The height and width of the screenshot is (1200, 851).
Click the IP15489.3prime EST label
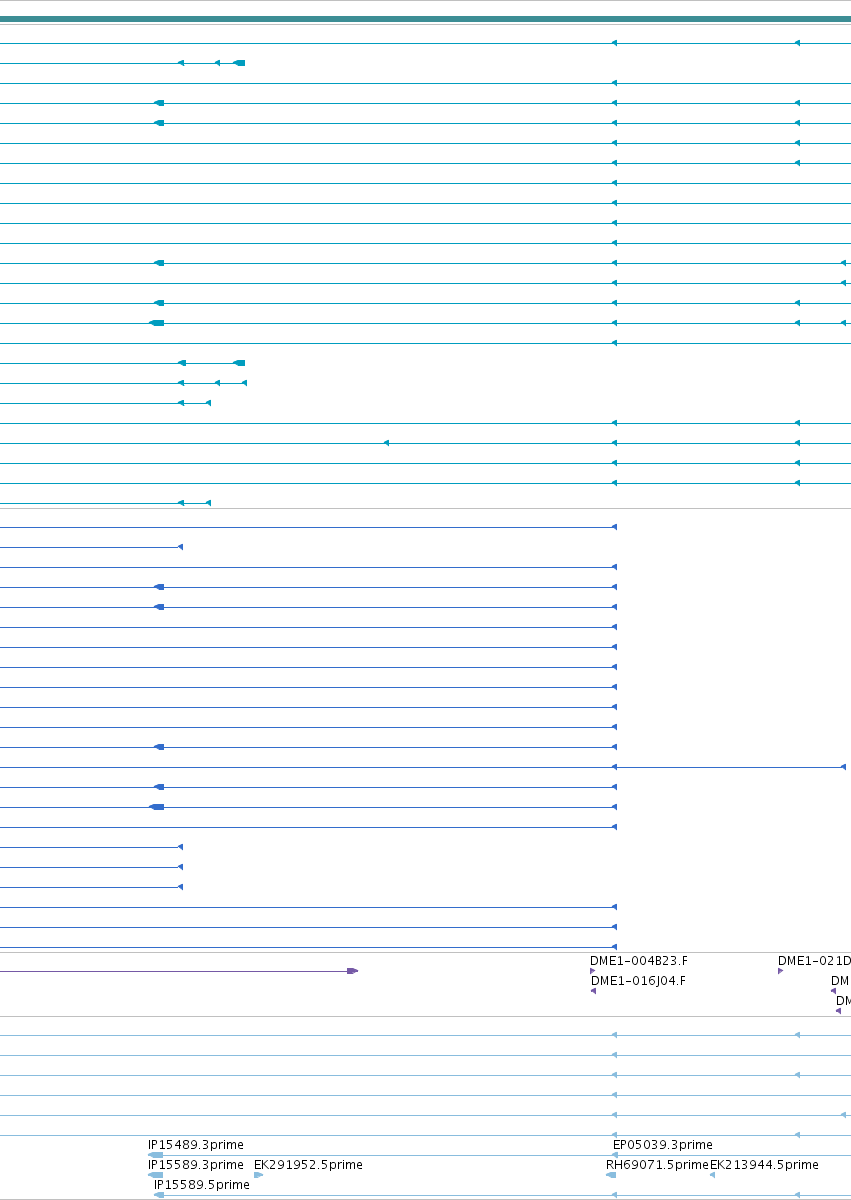coord(196,1145)
